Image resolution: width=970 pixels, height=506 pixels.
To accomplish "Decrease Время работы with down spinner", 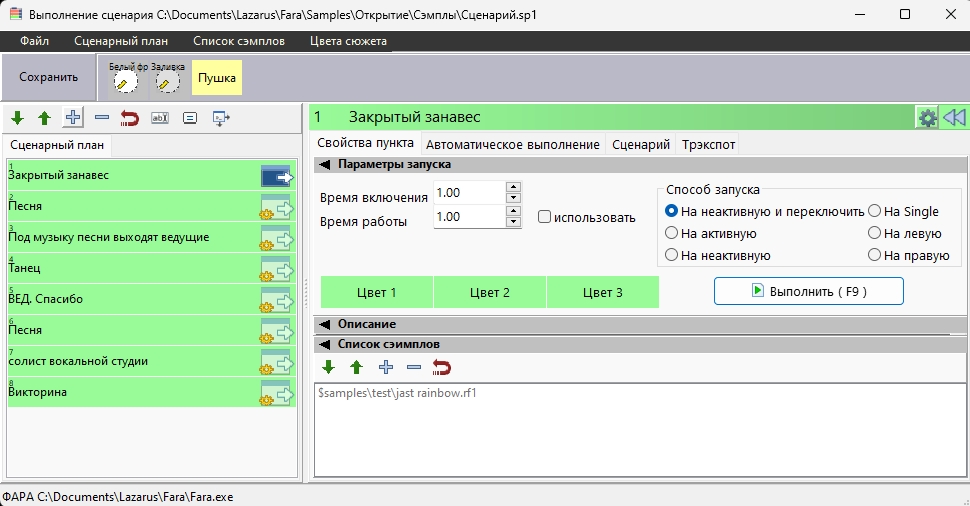I will [513, 222].
